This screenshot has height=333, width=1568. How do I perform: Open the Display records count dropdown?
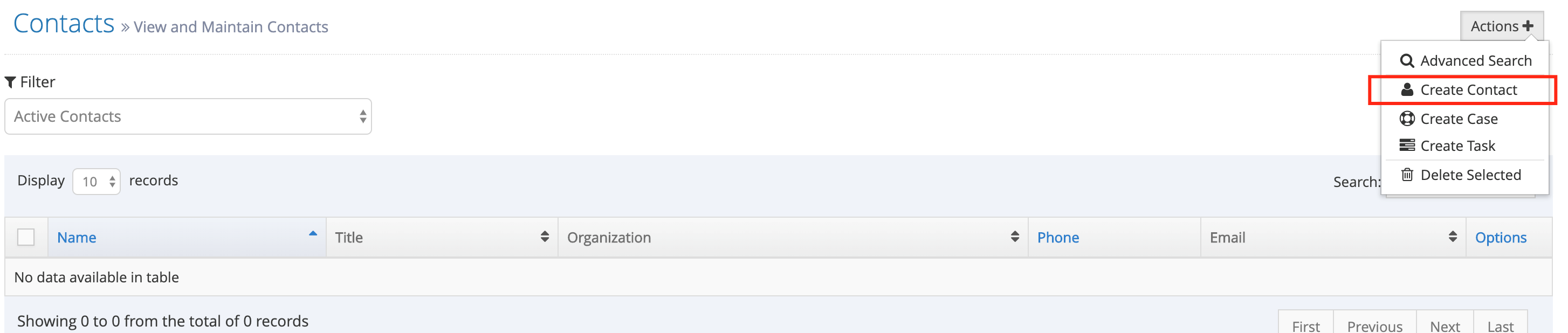[96, 182]
